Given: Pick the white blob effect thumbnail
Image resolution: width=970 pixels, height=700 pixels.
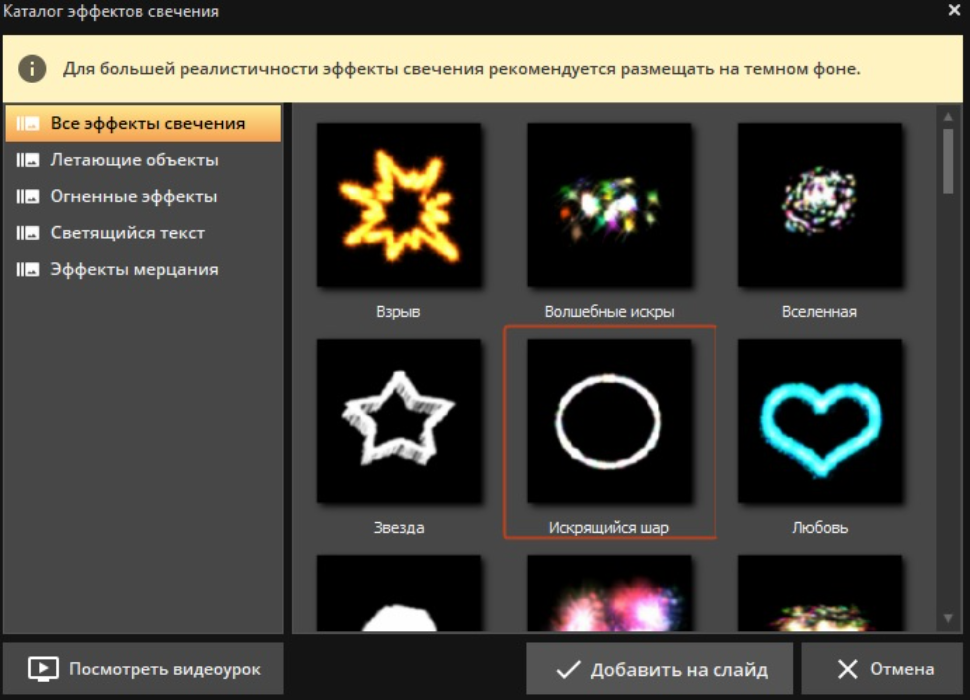Looking at the screenshot, I should 399,593.
